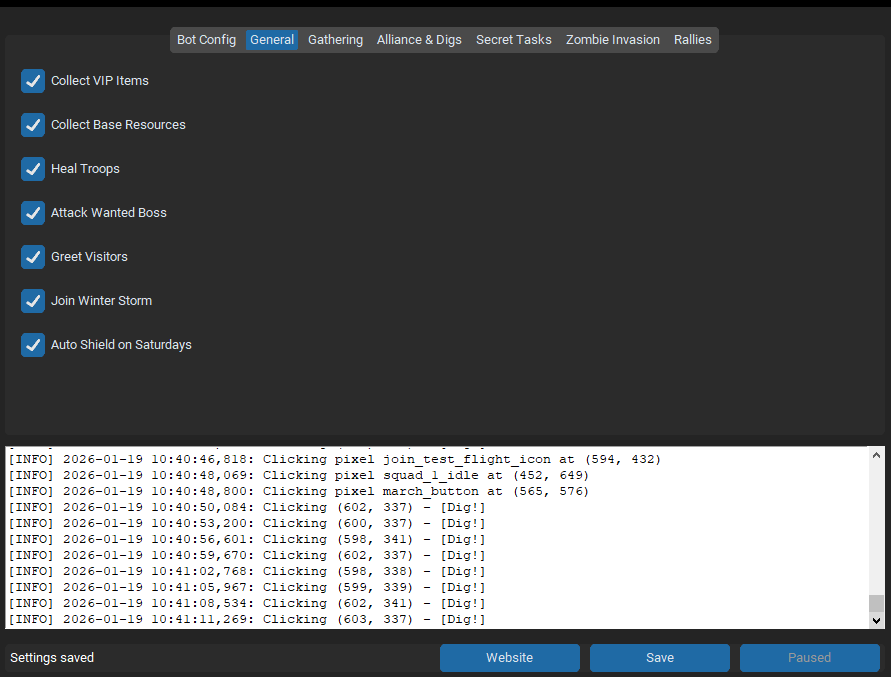Open the Gathering tab
This screenshot has width=891, height=677.
click(335, 40)
